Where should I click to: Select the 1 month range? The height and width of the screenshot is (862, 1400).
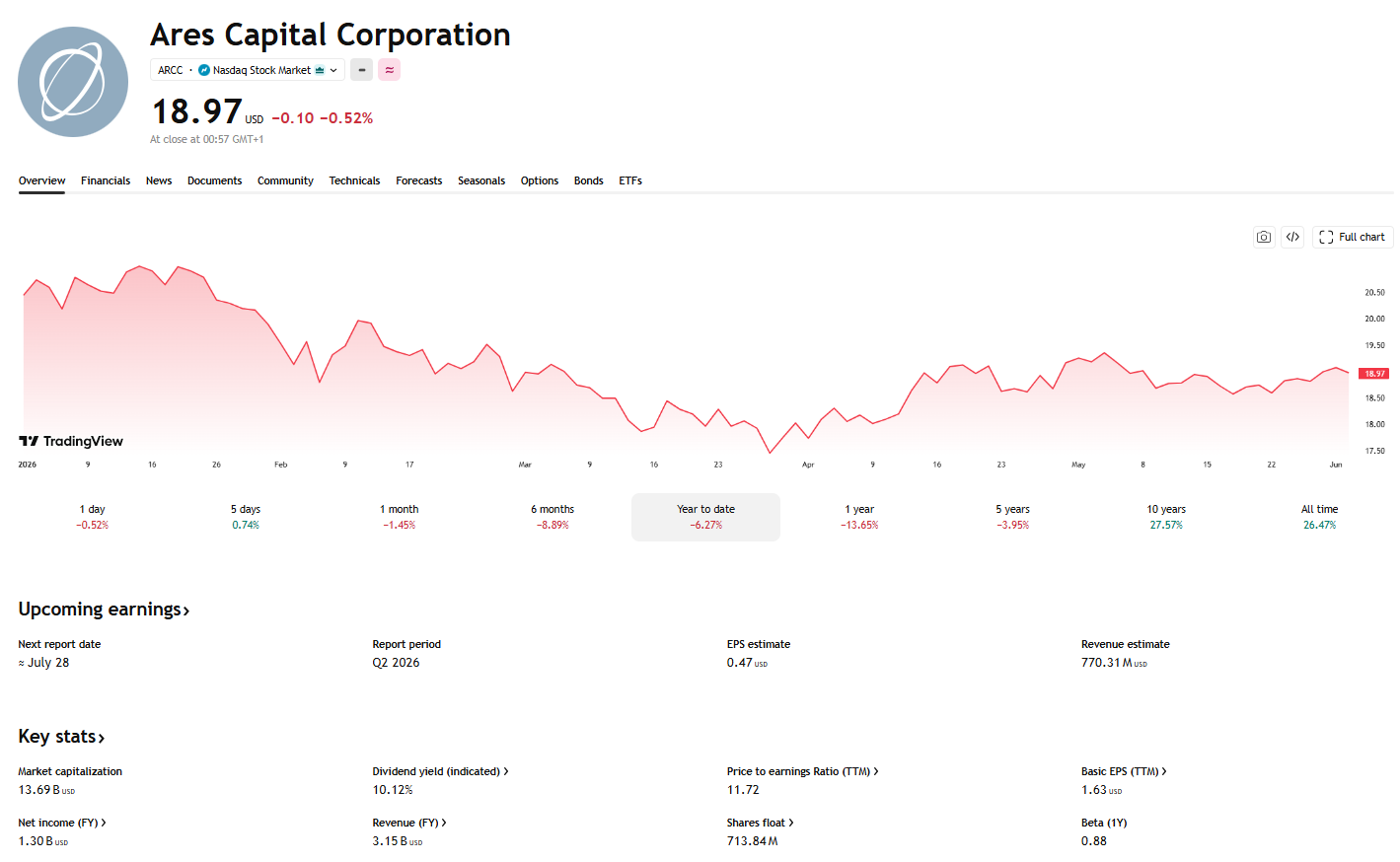click(x=400, y=517)
